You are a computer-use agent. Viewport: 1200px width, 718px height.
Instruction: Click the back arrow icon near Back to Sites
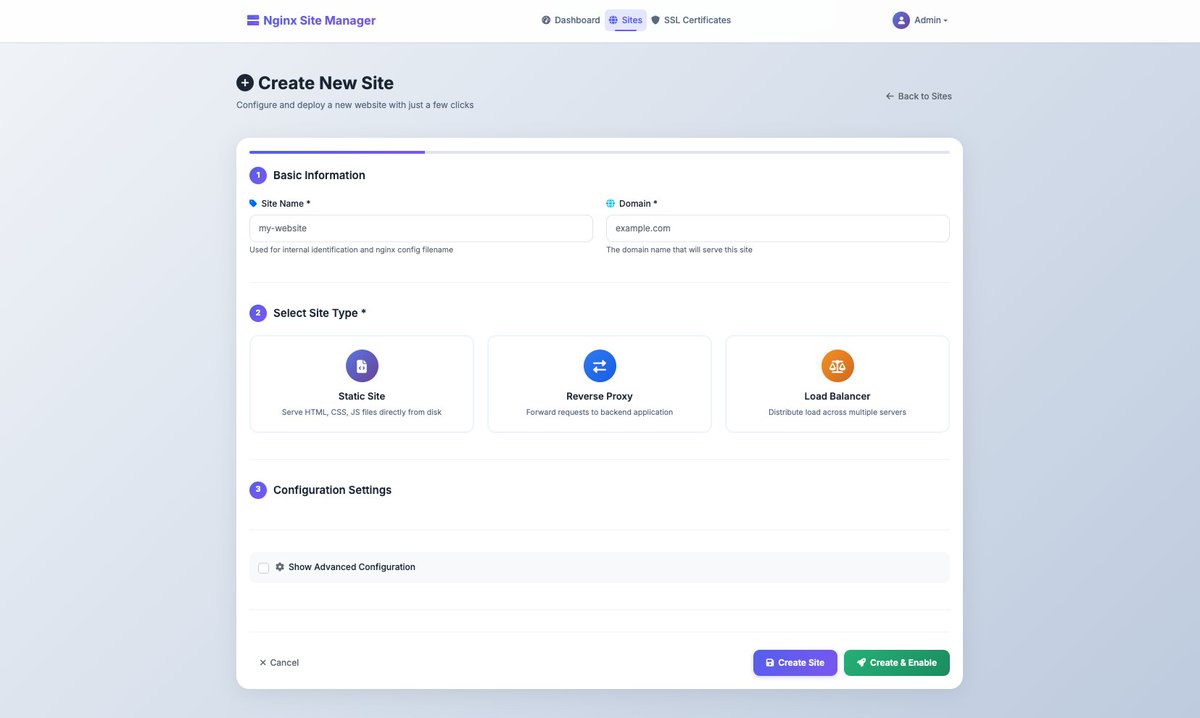coord(890,96)
